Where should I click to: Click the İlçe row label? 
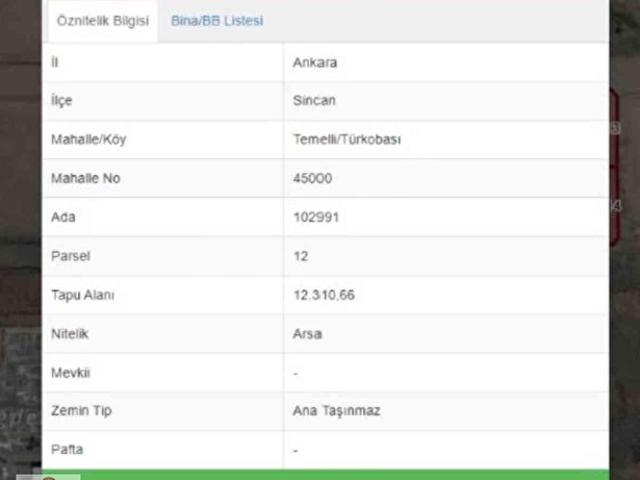(61, 101)
